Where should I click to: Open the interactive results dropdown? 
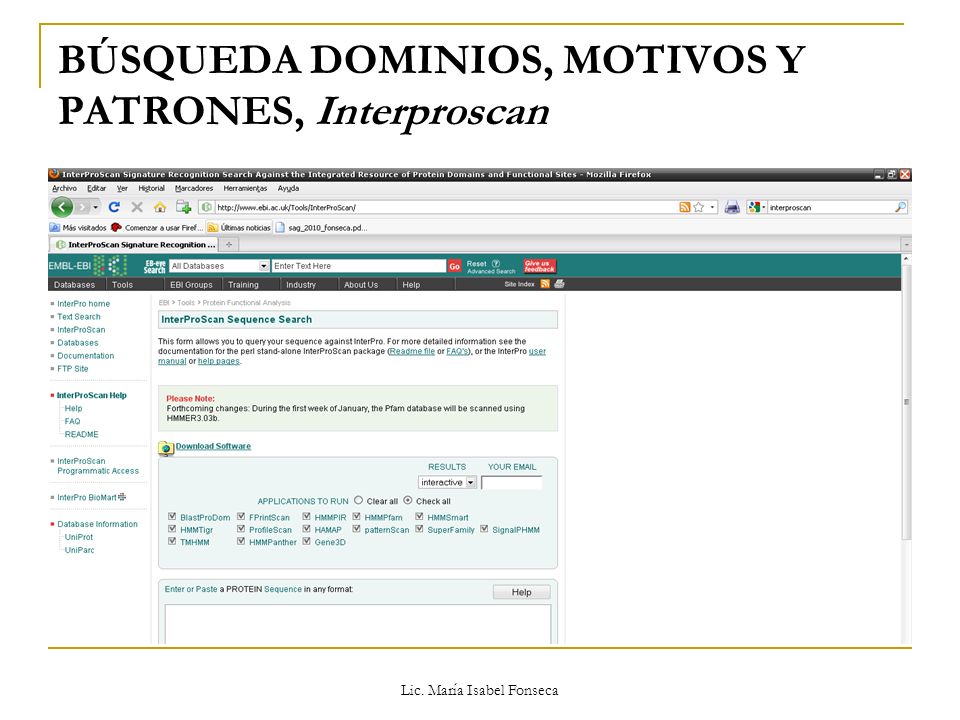[x=448, y=482]
